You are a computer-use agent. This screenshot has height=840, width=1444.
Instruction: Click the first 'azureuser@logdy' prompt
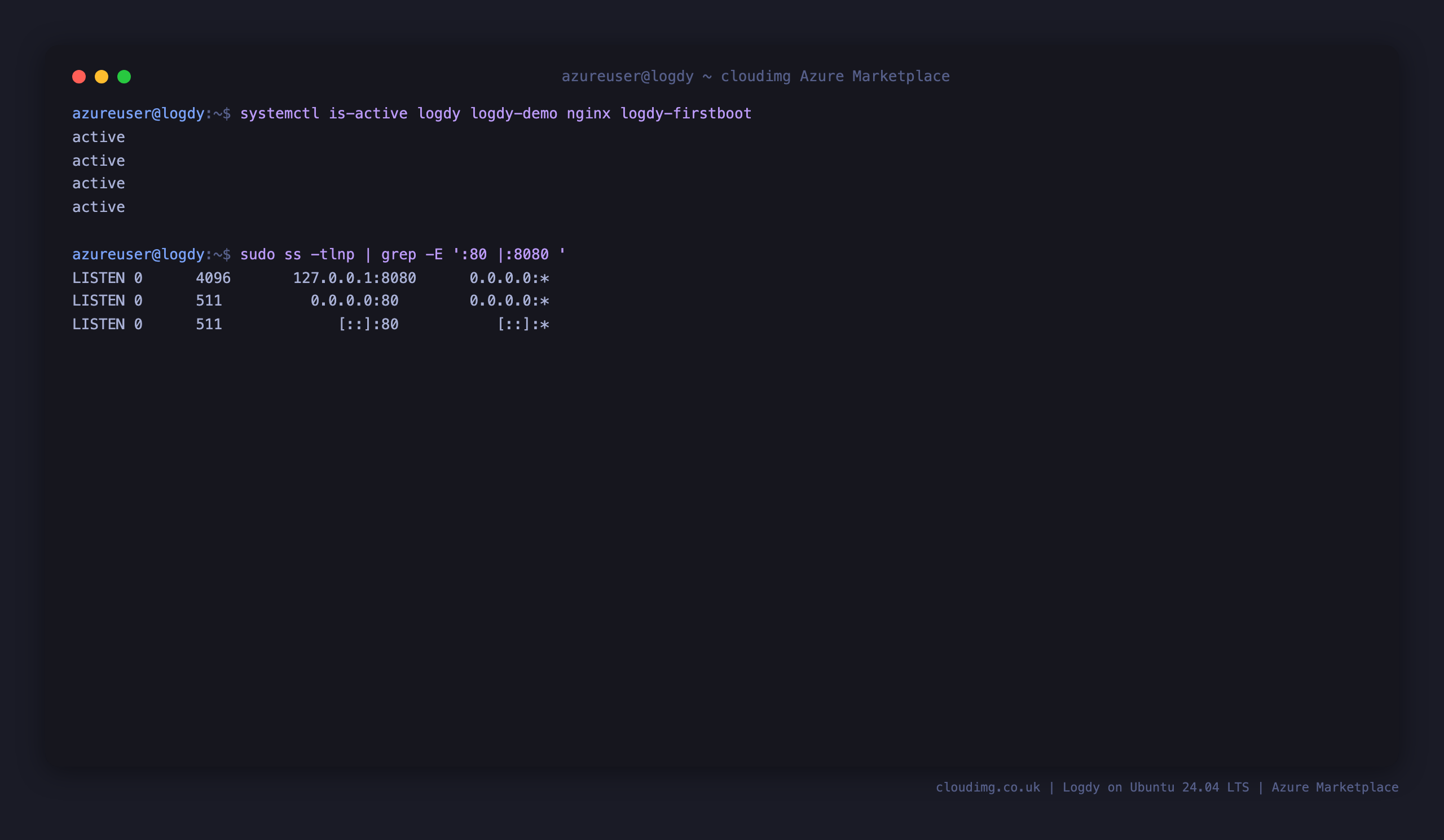pyautogui.click(x=138, y=113)
